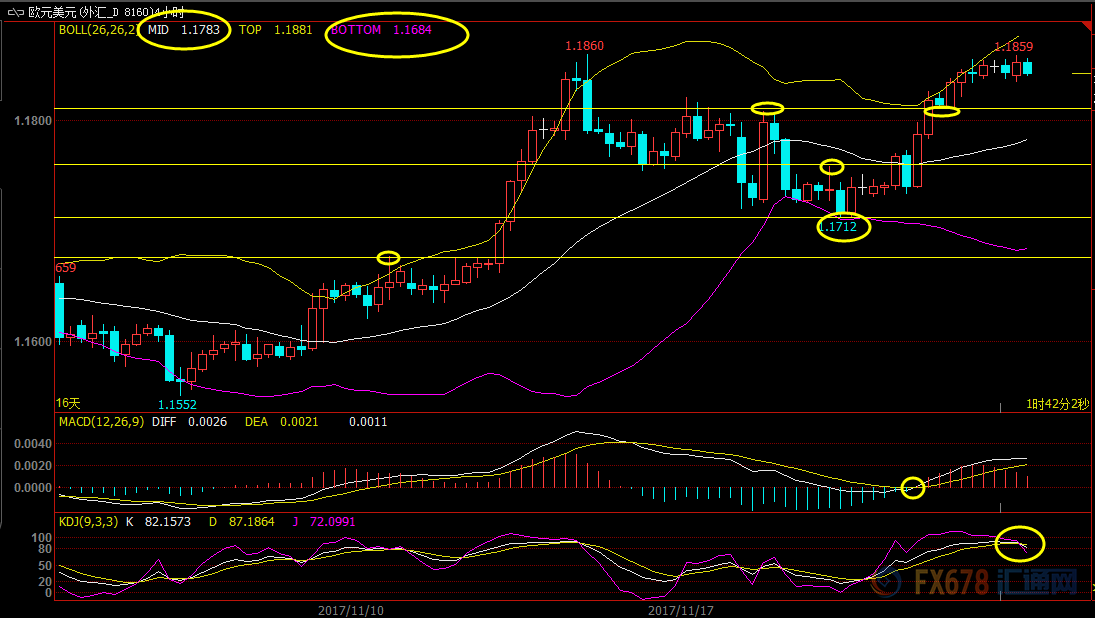Screen dimensions: 1095x618
Task: Open the KDJ(9,3,3) indicator label
Action: coord(89,522)
